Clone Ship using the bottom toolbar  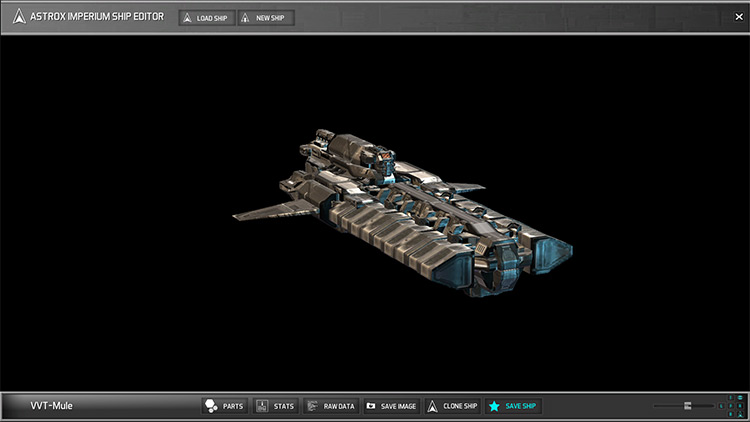click(452, 406)
